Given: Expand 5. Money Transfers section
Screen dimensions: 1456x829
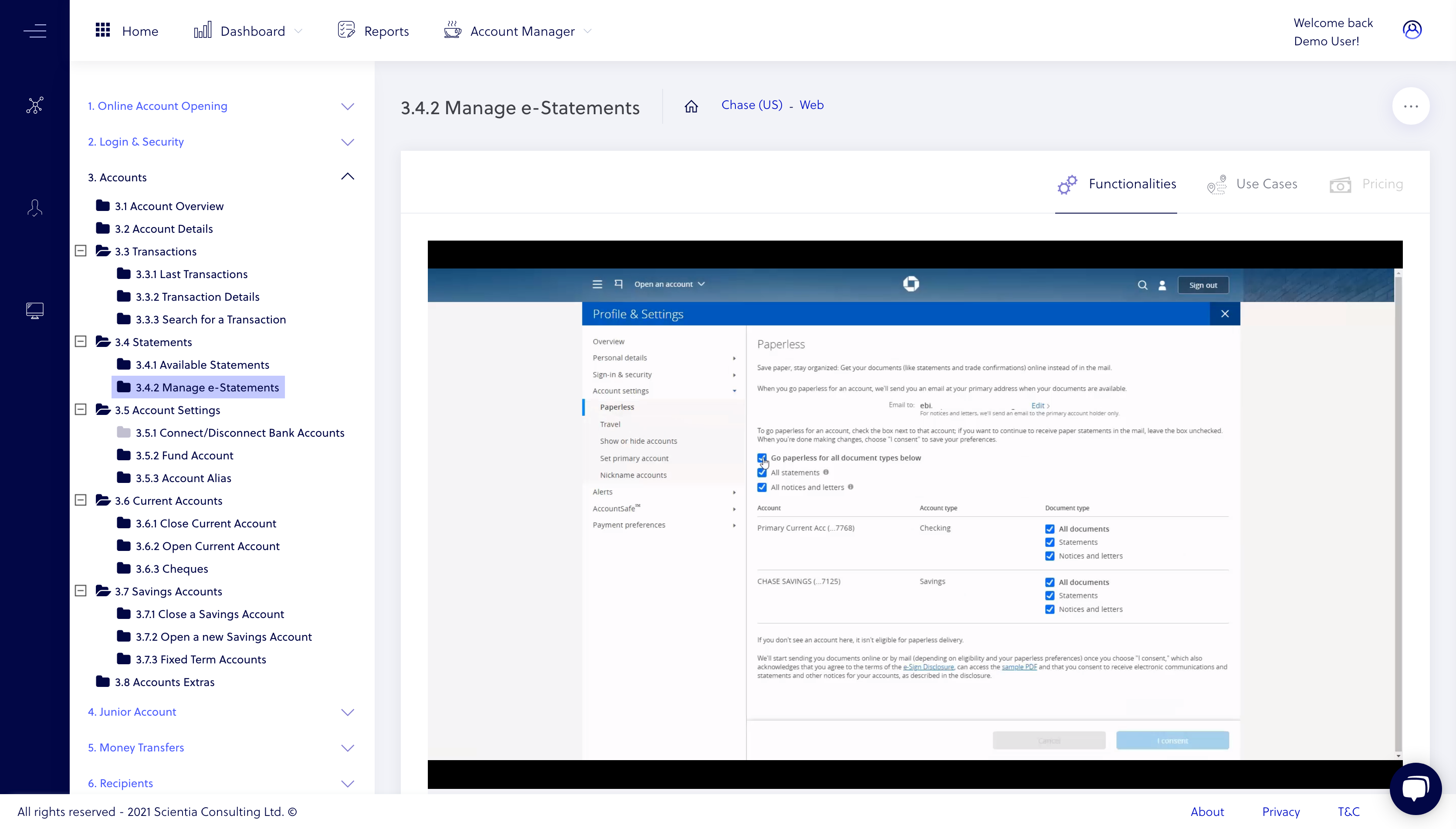Looking at the screenshot, I should click(348, 748).
